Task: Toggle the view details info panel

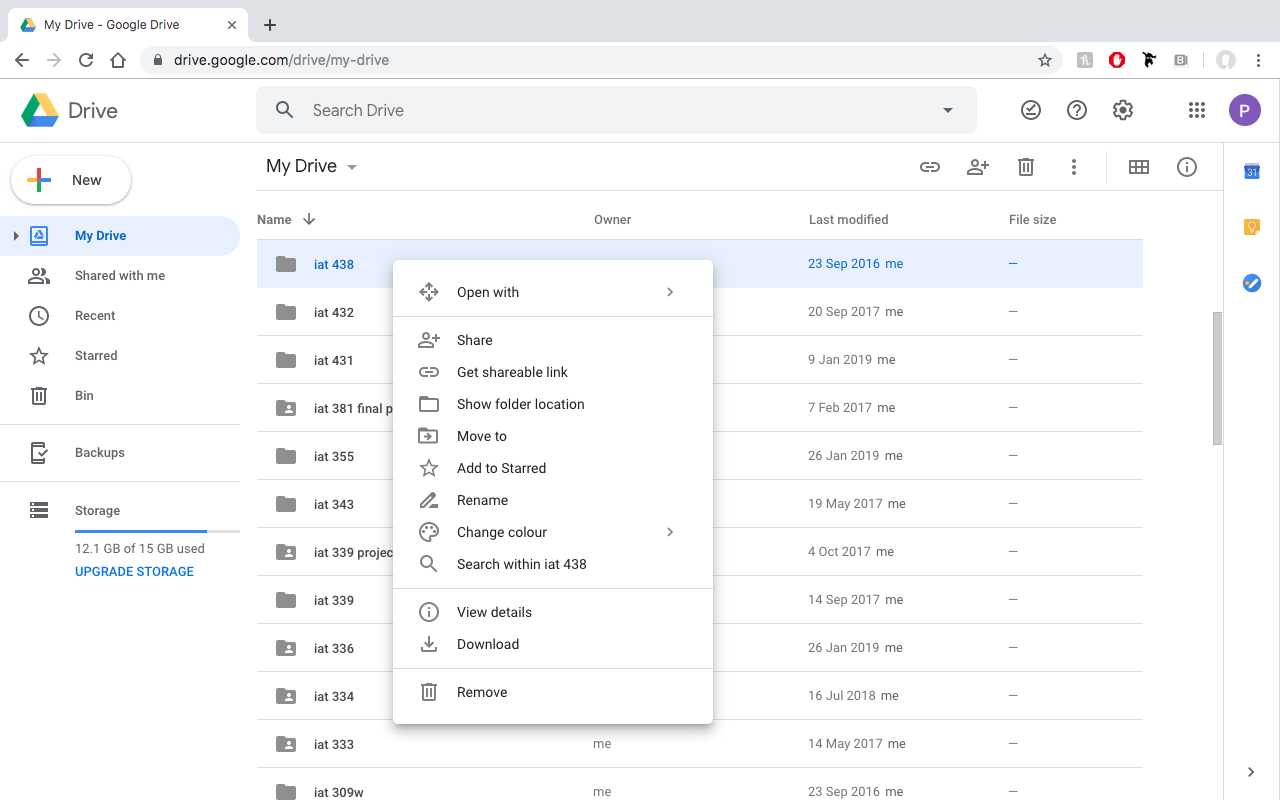Action: click(x=1187, y=167)
